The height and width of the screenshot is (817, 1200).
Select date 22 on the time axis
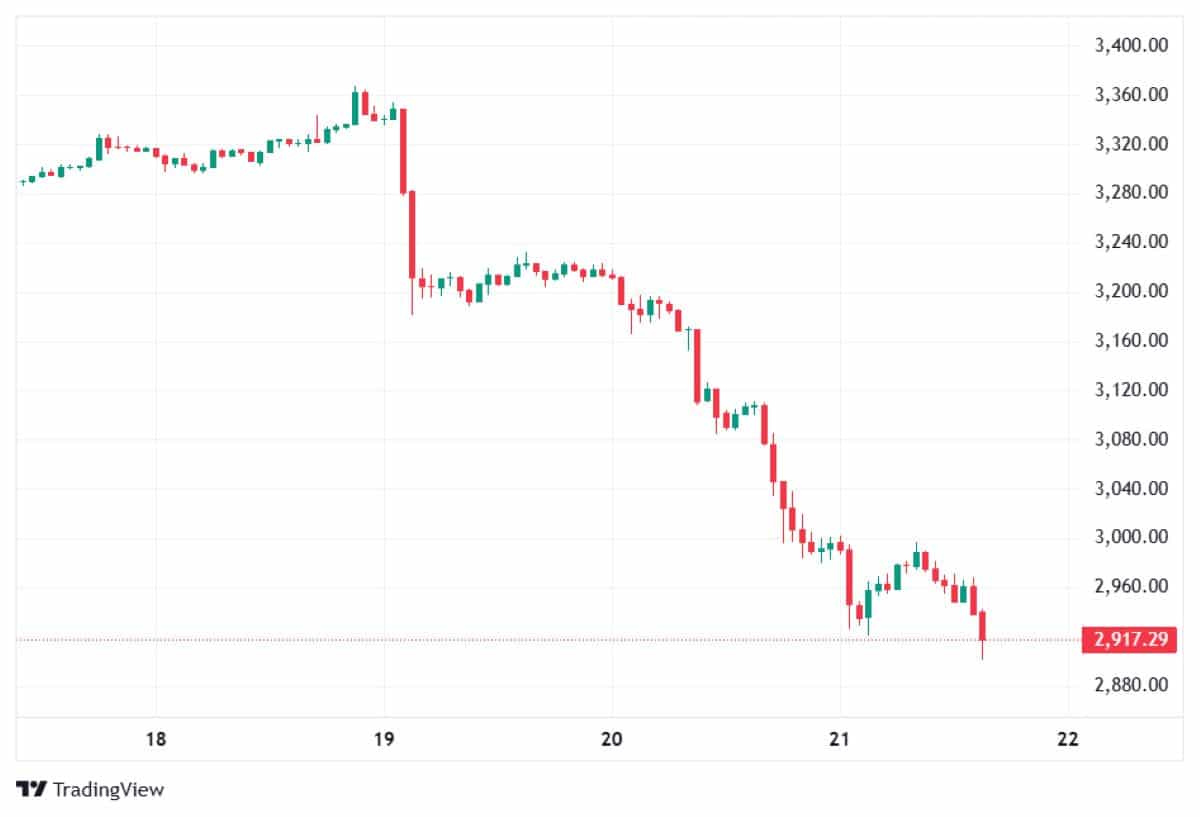pyautogui.click(x=1068, y=739)
